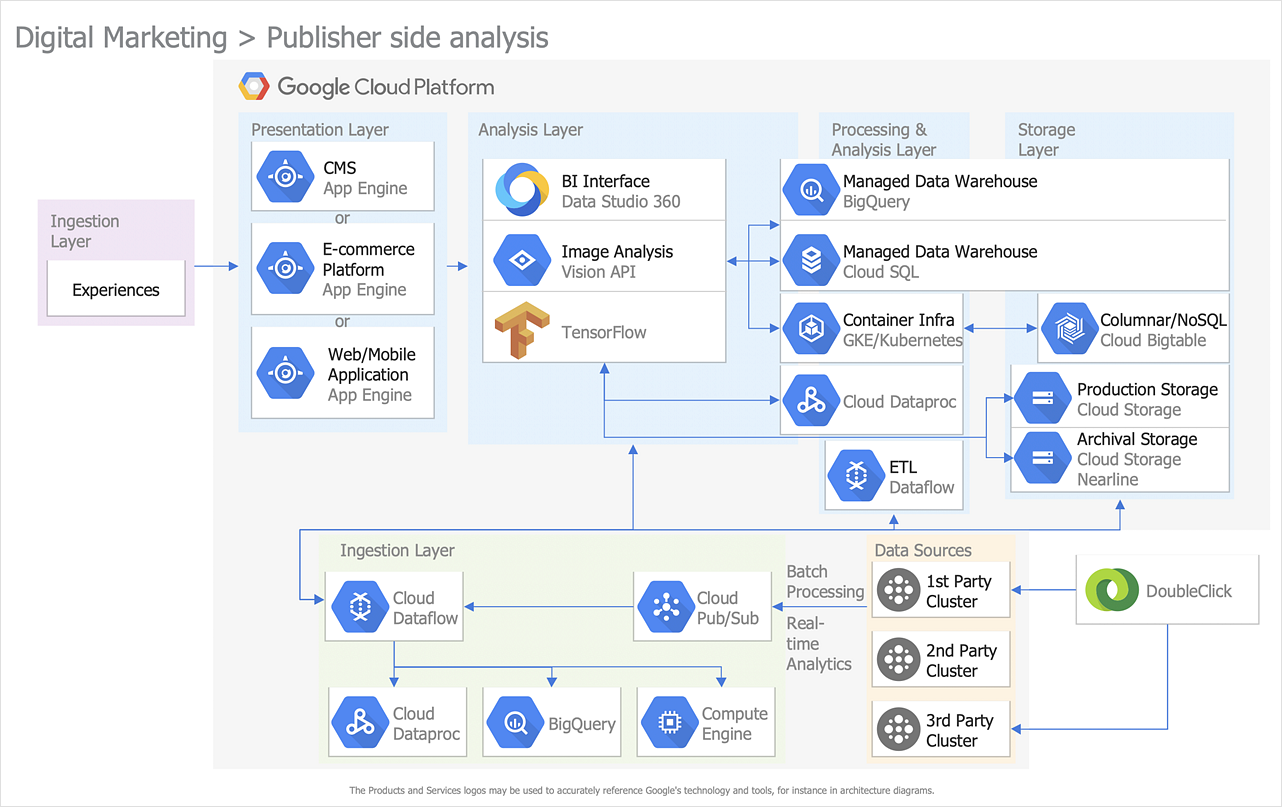Click the 'Vision API' text
The width and height of the screenshot is (1282, 807).
coord(598,272)
